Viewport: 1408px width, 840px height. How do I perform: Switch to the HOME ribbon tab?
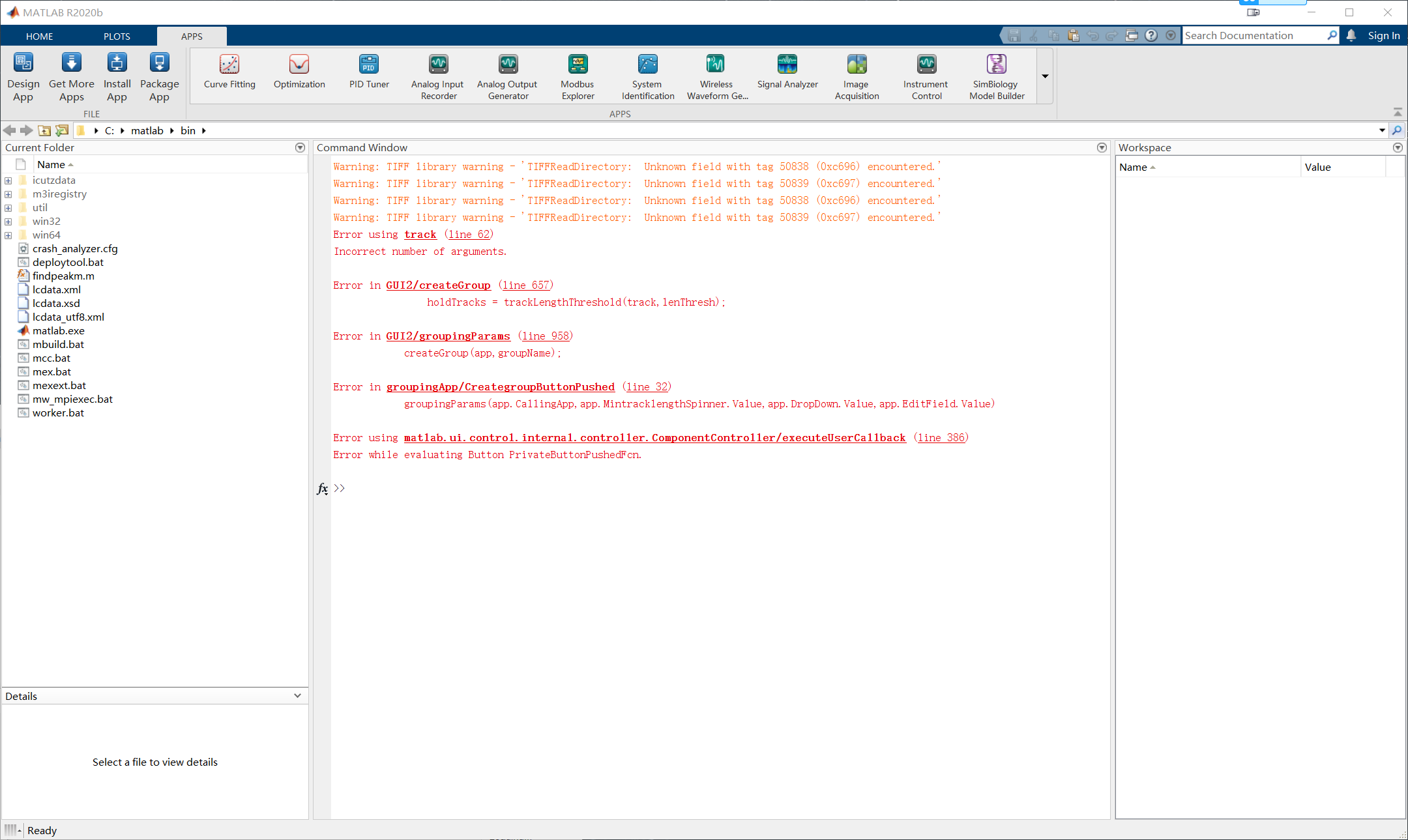(x=39, y=36)
